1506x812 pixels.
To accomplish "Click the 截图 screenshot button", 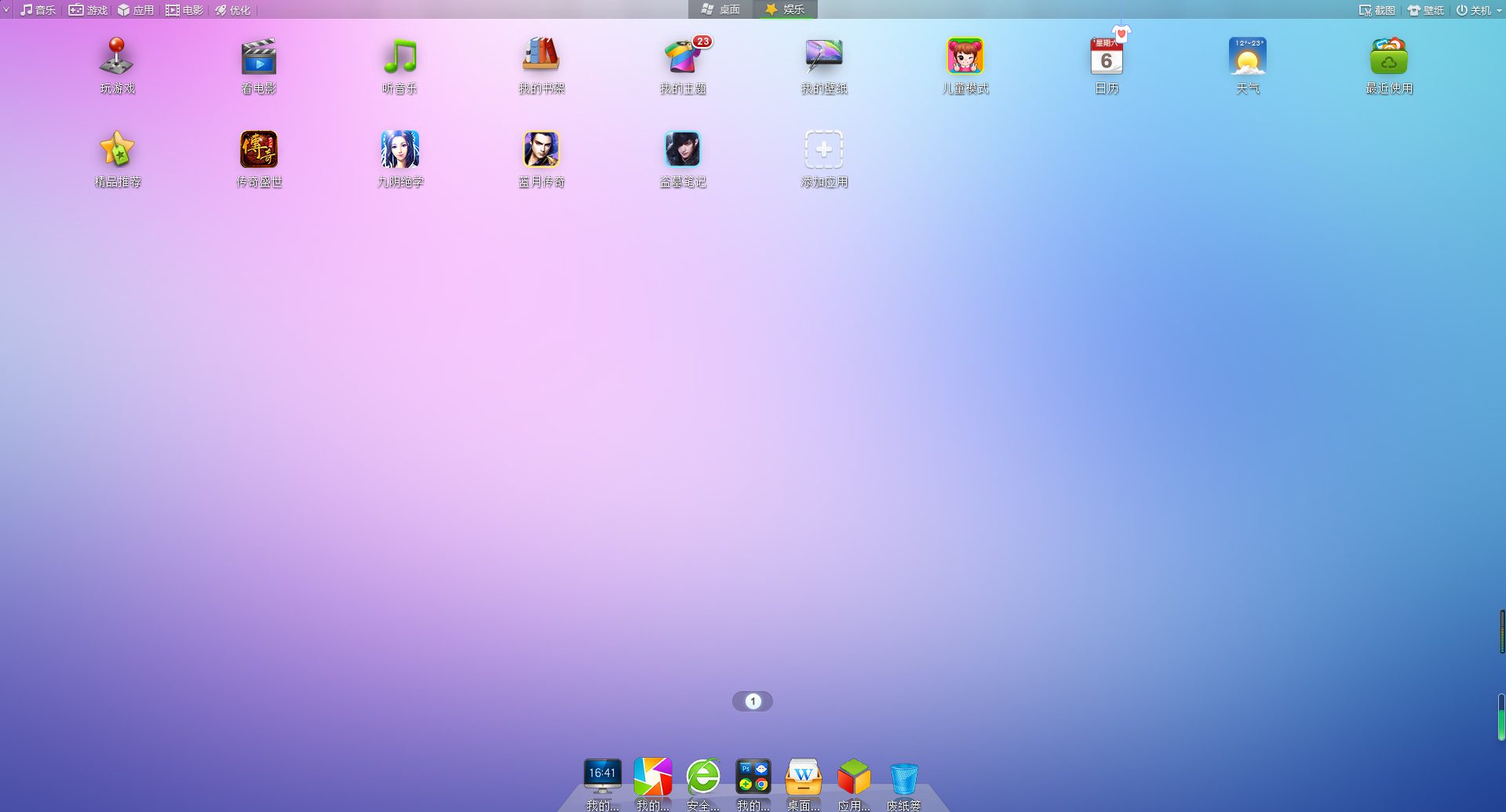I will point(1377,10).
